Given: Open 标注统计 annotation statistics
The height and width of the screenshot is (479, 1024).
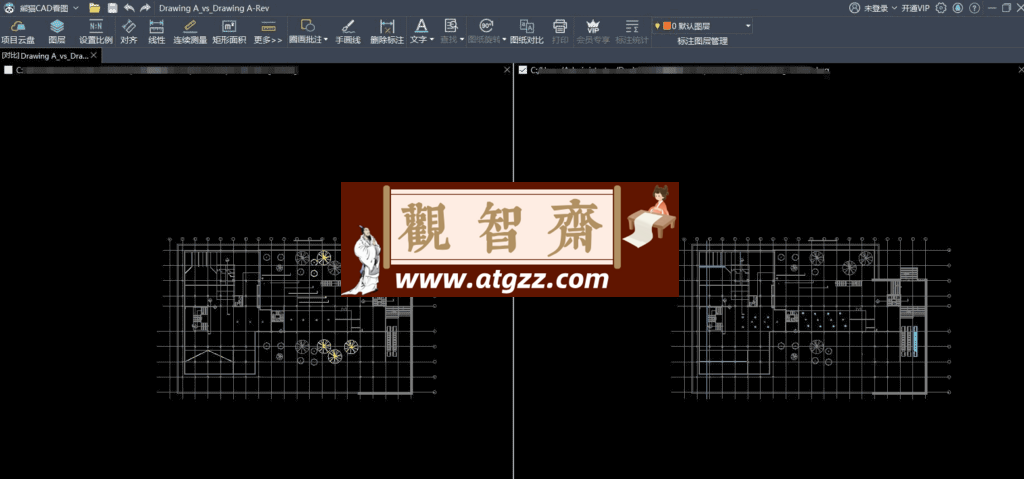Looking at the screenshot, I should point(632,31).
